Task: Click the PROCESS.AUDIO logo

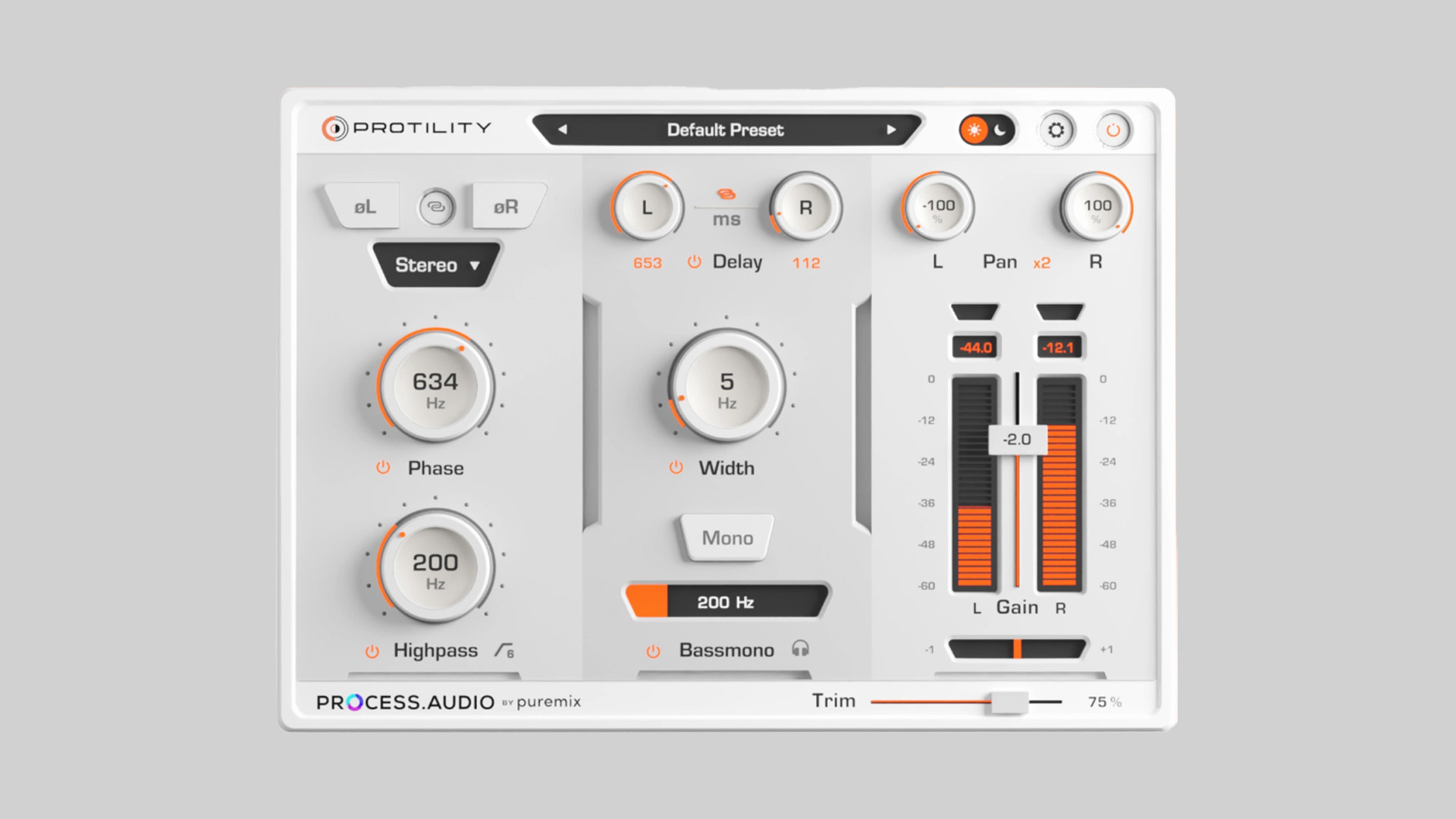Action: point(405,702)
